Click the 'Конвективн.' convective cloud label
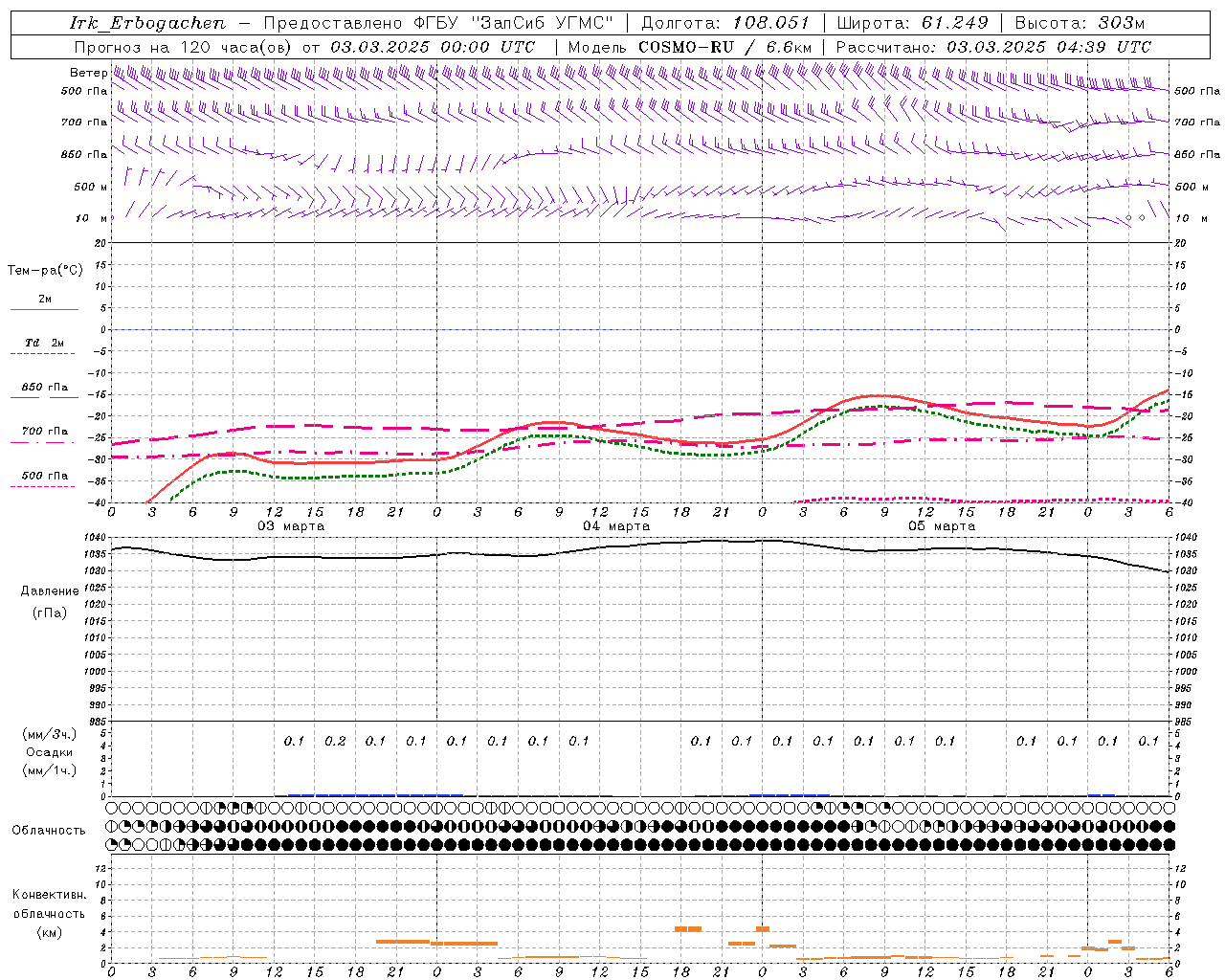 [x=49, y=895]
